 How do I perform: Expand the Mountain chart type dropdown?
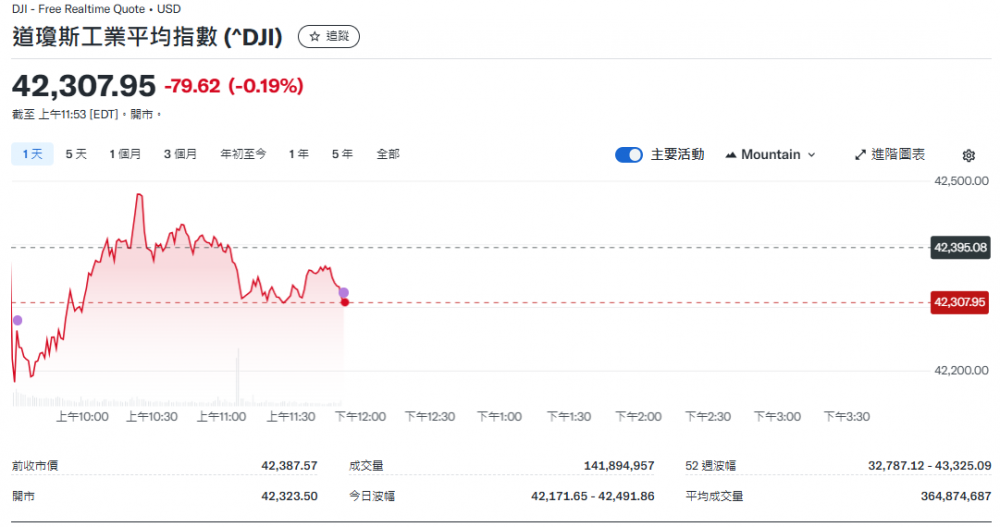771,155
